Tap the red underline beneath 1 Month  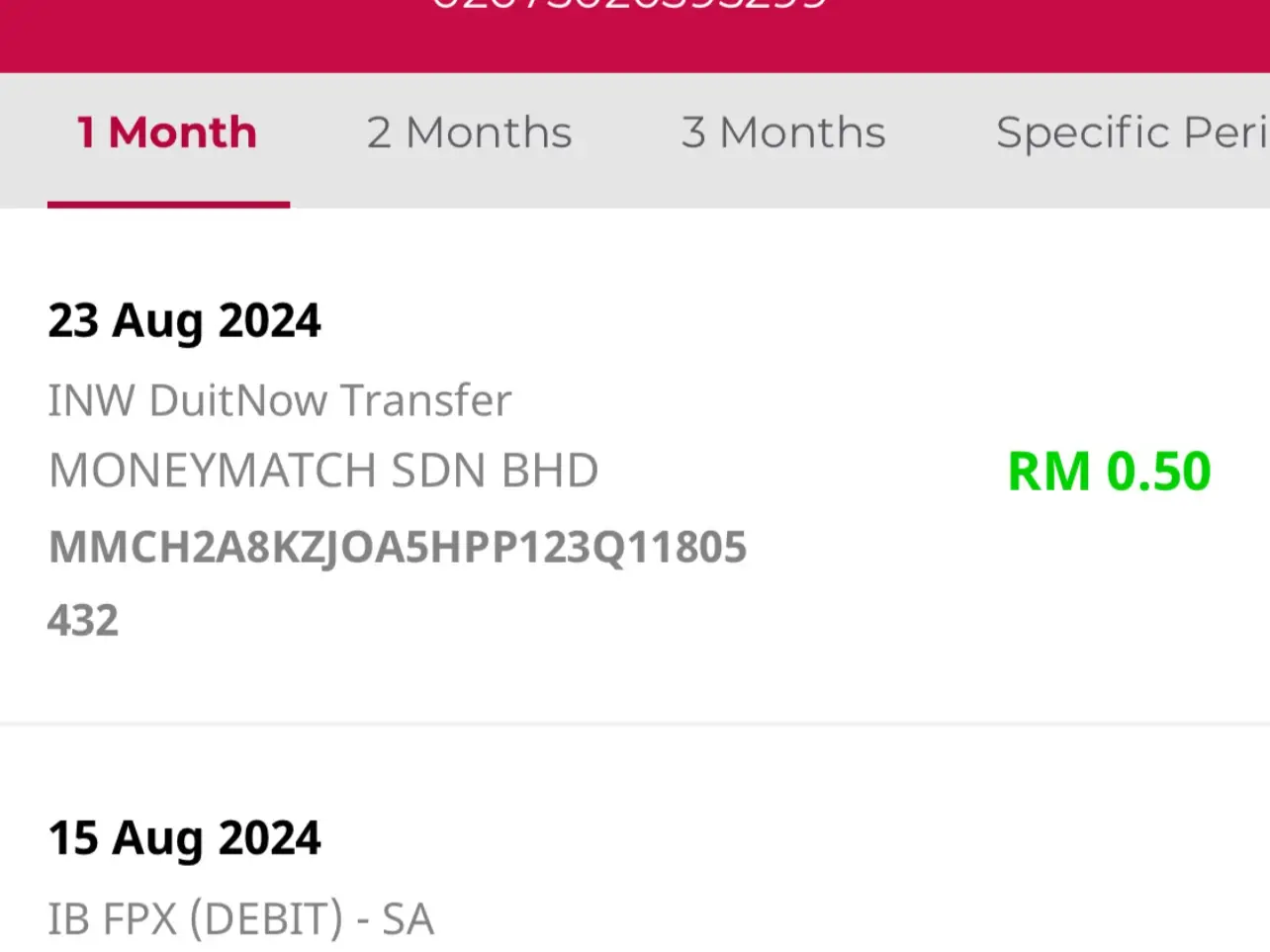[x=168, y=205]
